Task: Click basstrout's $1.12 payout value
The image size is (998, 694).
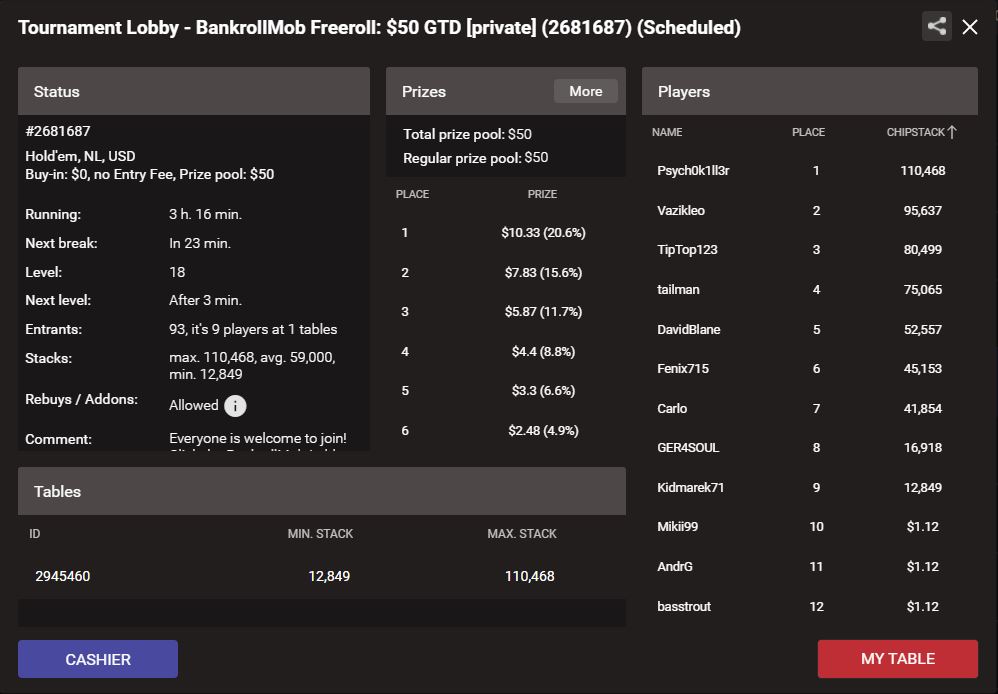Action: 922,606
